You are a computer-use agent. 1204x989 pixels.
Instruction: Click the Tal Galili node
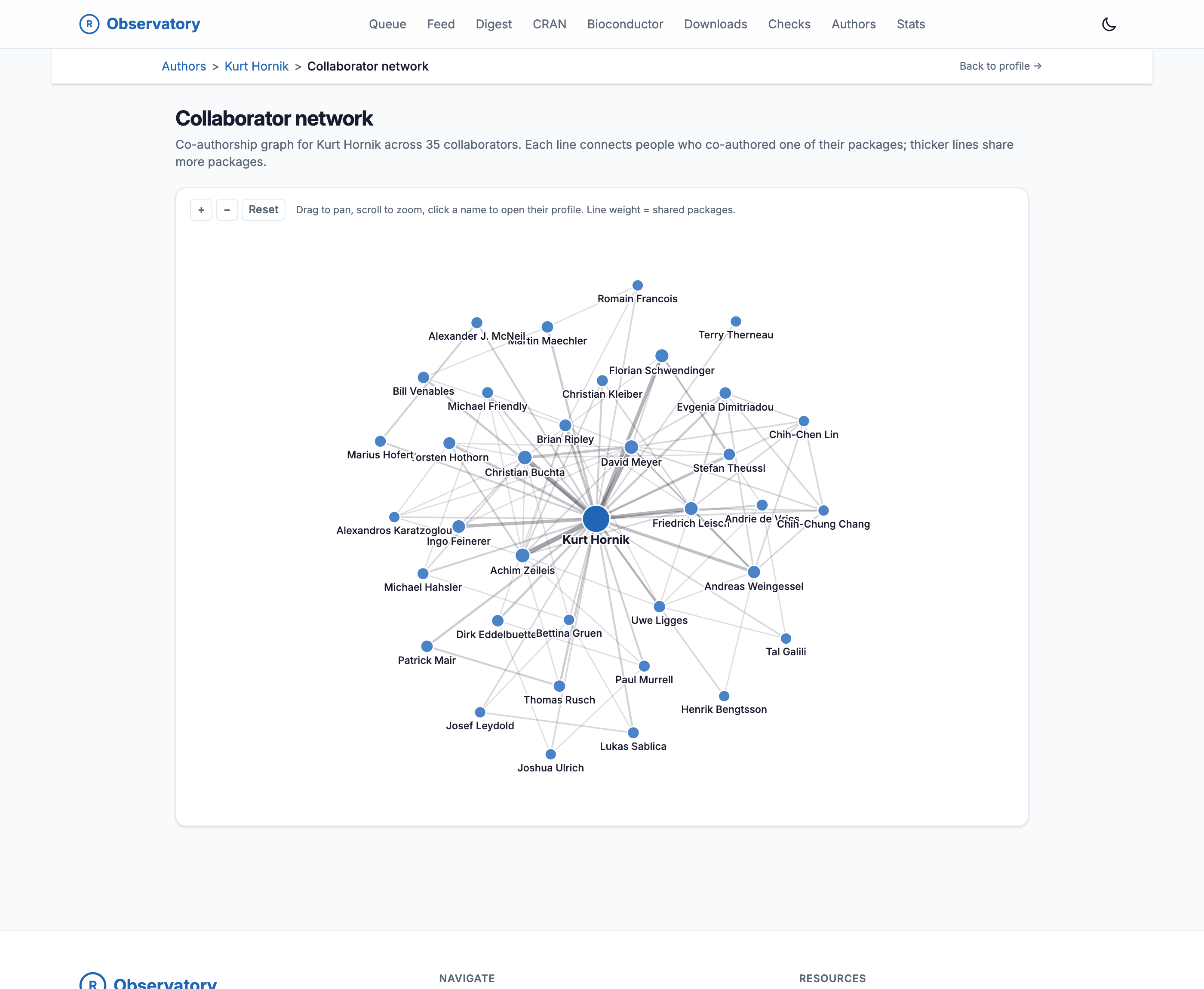[x=786, y=639]
